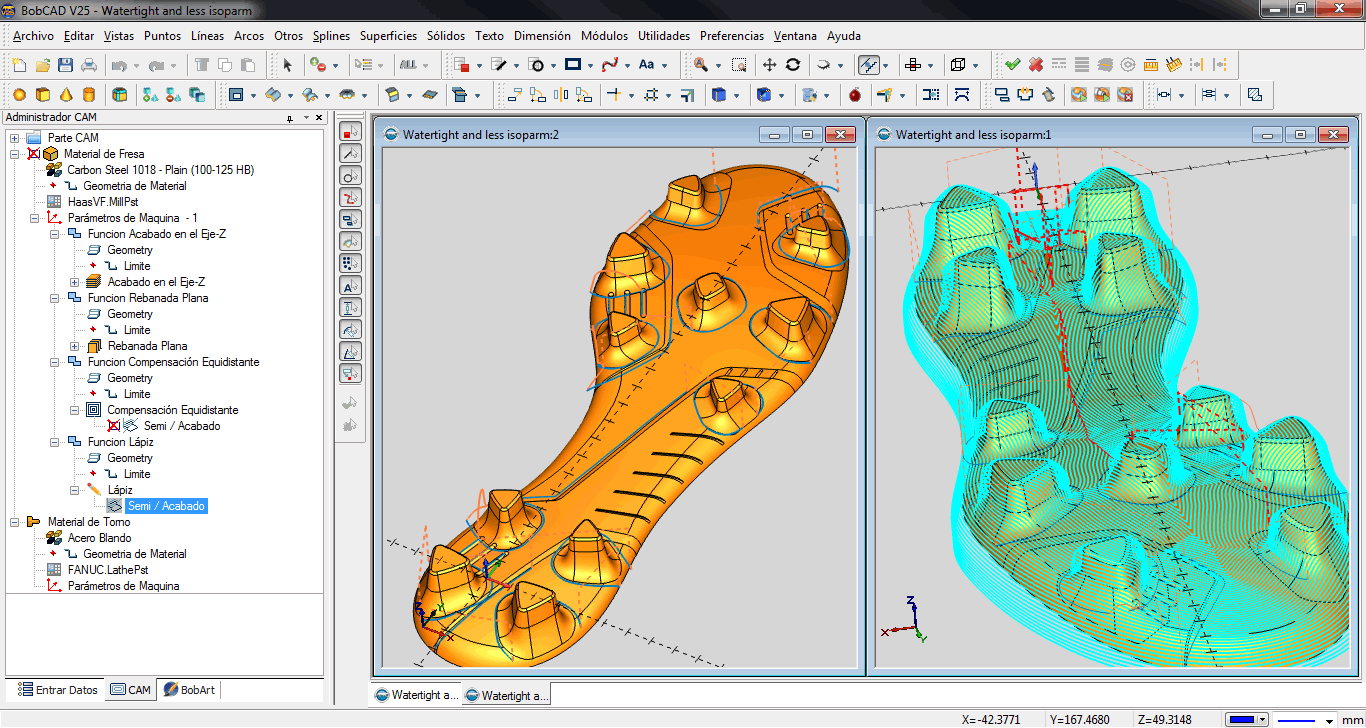Select Semi / Acabado under Lápiz
This screenshot has width=1366, height=728.
click(x=166, y=506)
